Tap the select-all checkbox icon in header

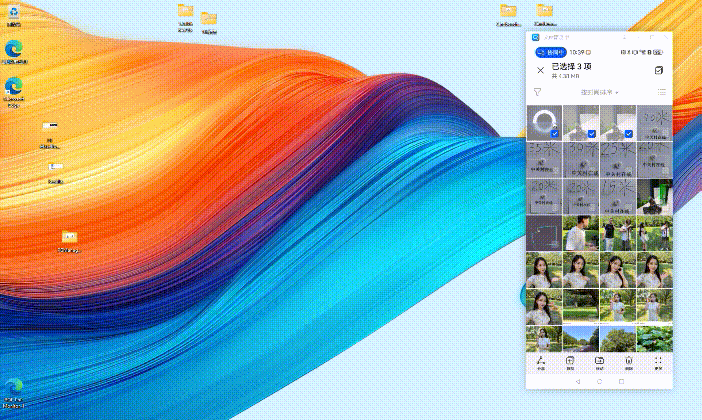tap(659, 70)
